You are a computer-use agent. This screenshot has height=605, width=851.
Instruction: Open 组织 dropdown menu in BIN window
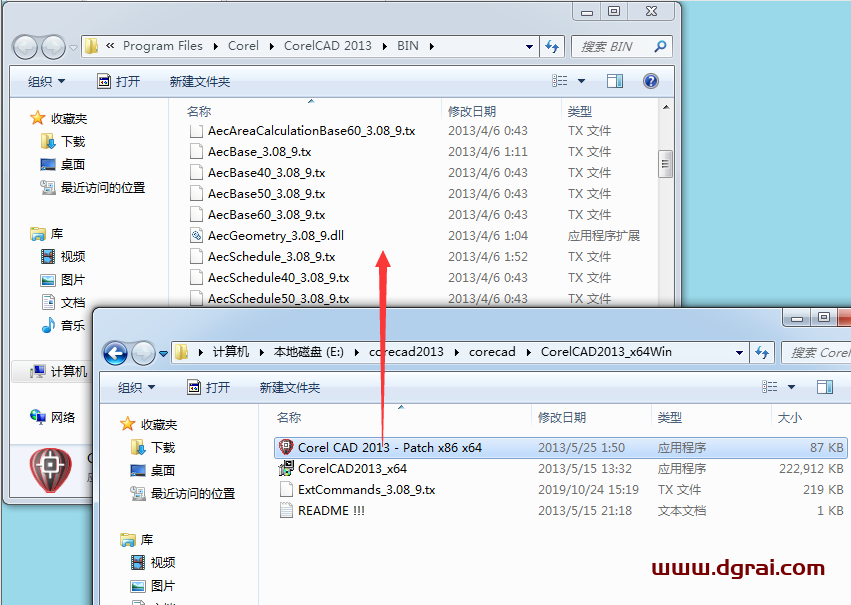click(x=46, y=81)
